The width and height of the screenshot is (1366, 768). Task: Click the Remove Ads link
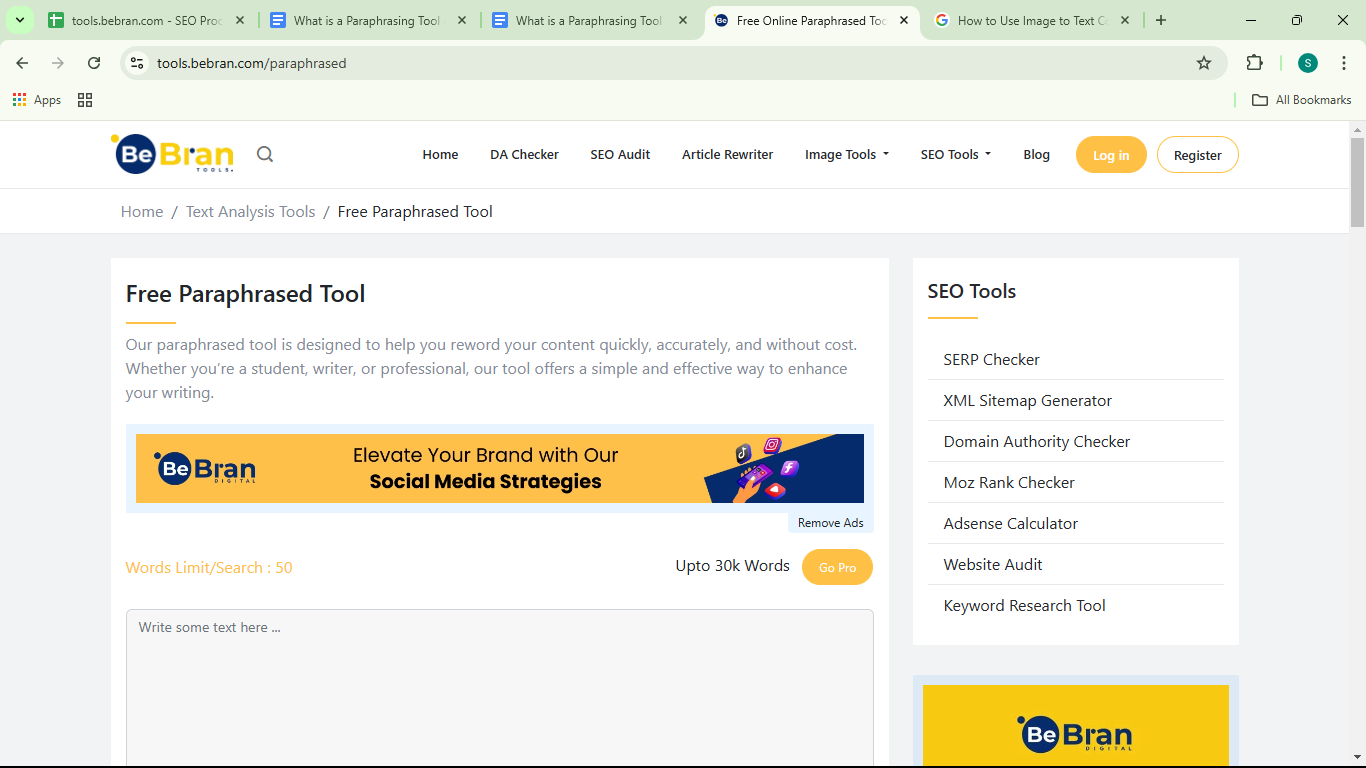[x=831, y=523]
